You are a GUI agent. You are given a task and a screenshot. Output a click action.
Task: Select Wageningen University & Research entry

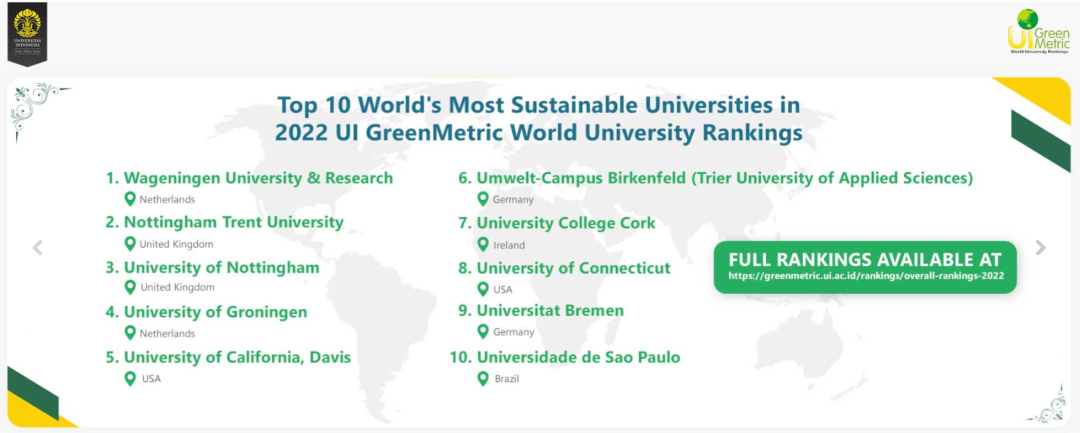click(x=249, y=178)
